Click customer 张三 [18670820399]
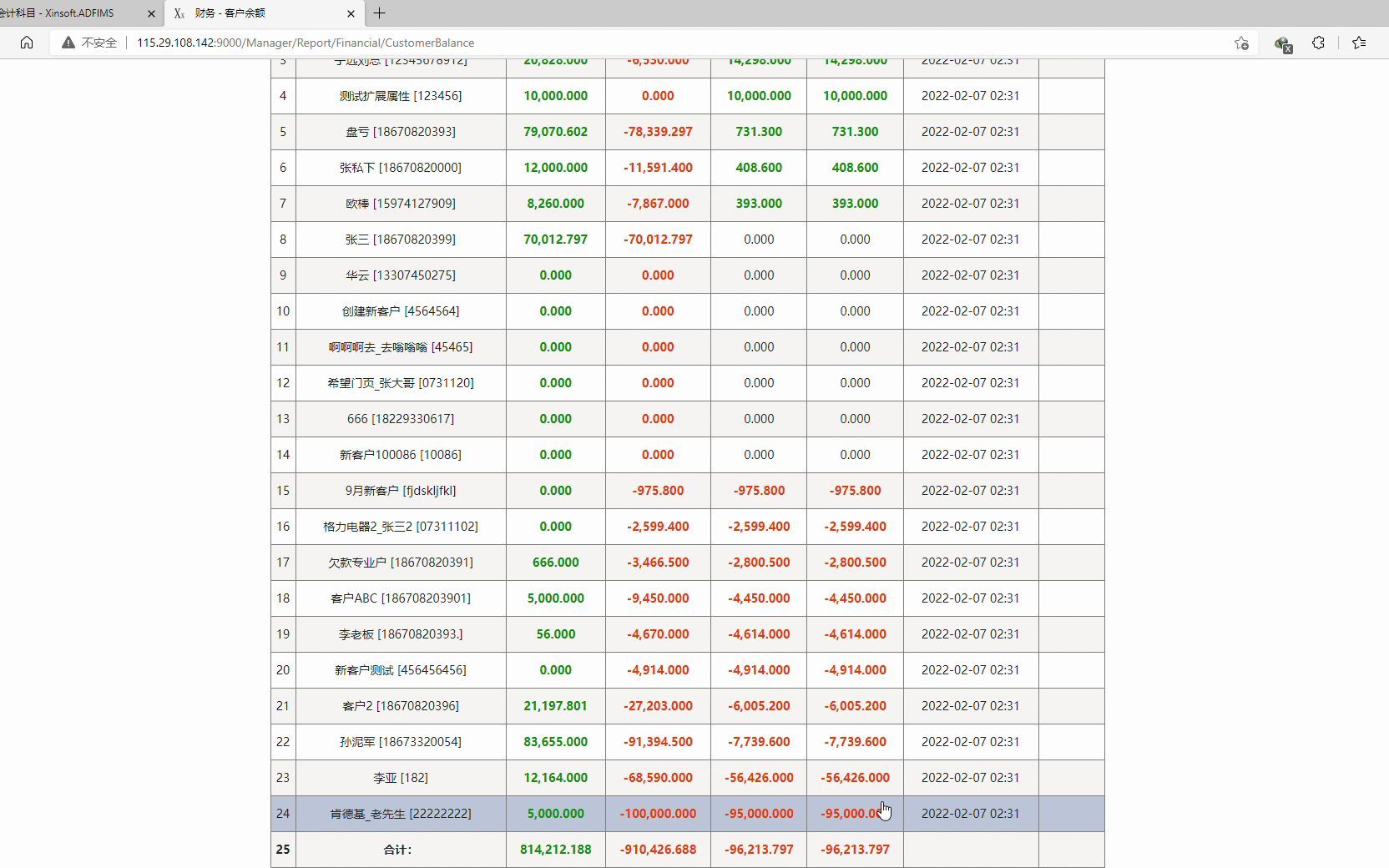The width and height of the screenshot is (1389, 868). (401, 240)
